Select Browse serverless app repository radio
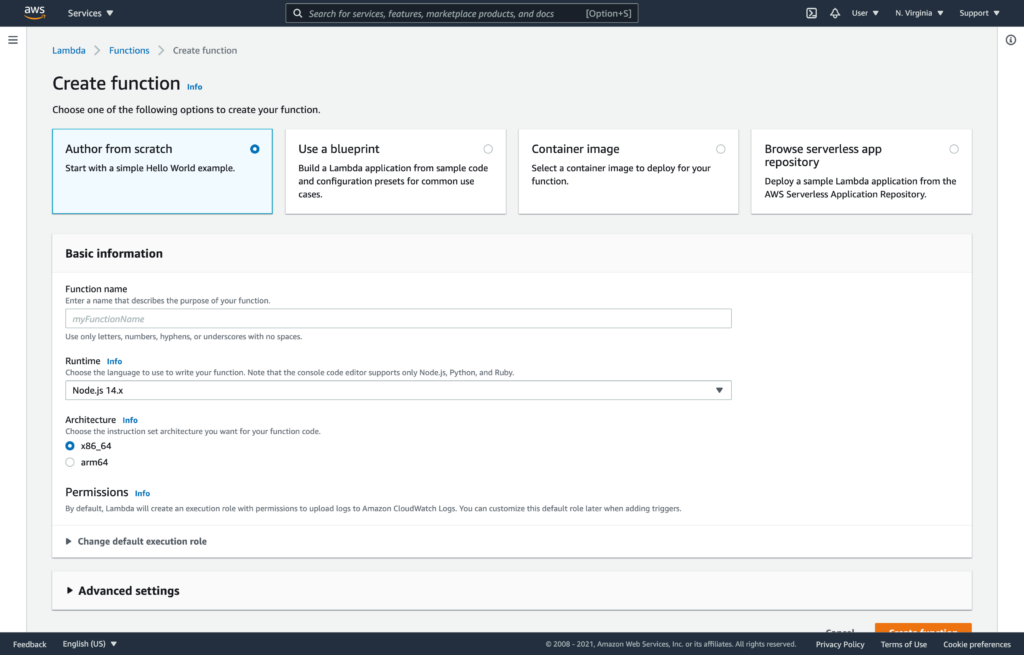This screenshot has width=1024, height=655. tap(954, 149)
